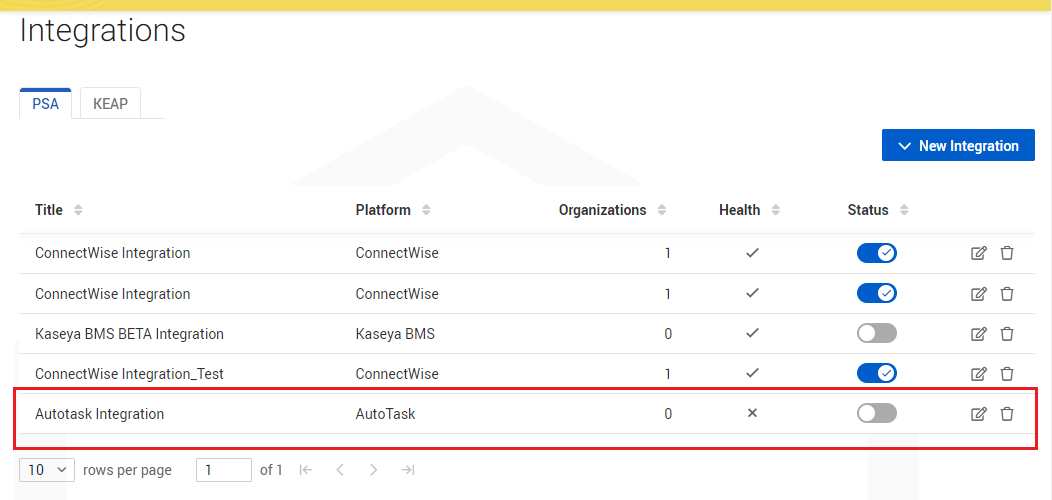Delete the Autotask Integration row
Viewport: 1052px width, 500px height.
(1006, 414)
